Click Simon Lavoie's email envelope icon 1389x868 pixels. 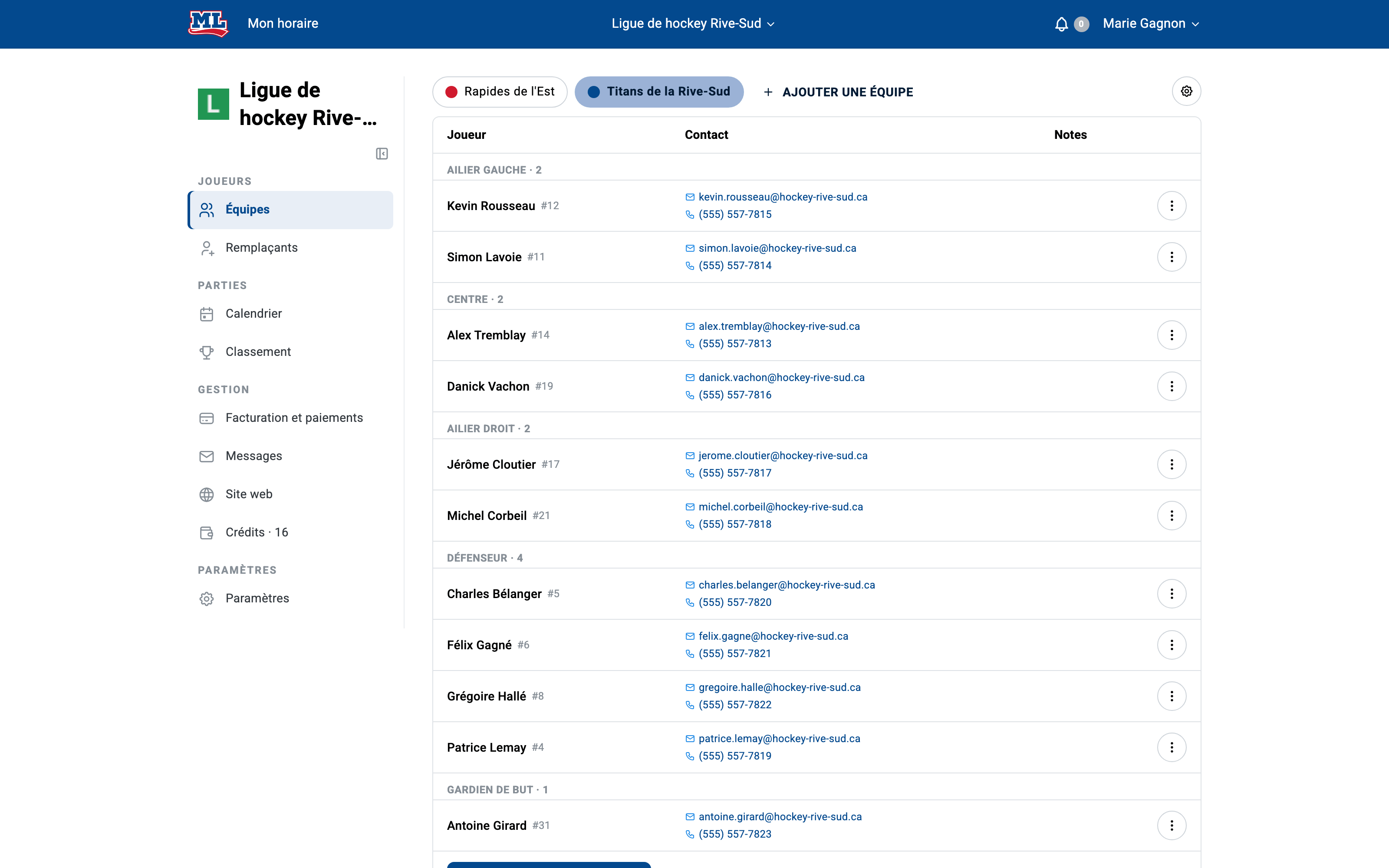pos(690,249)
